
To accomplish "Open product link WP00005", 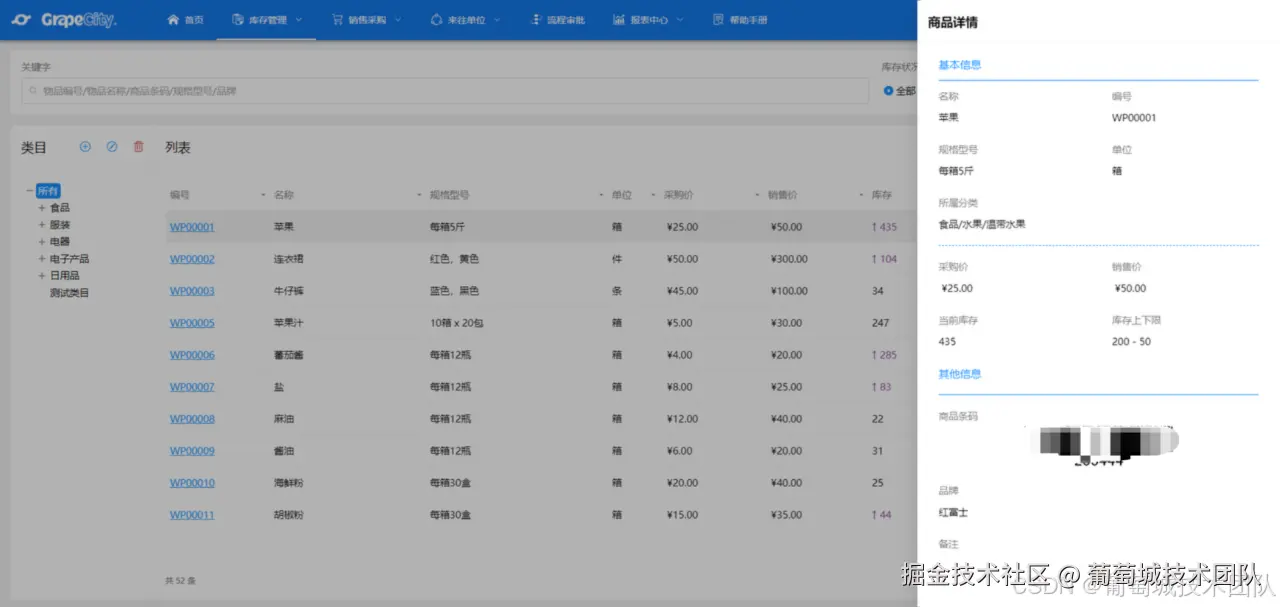I will tap(192, 323).
